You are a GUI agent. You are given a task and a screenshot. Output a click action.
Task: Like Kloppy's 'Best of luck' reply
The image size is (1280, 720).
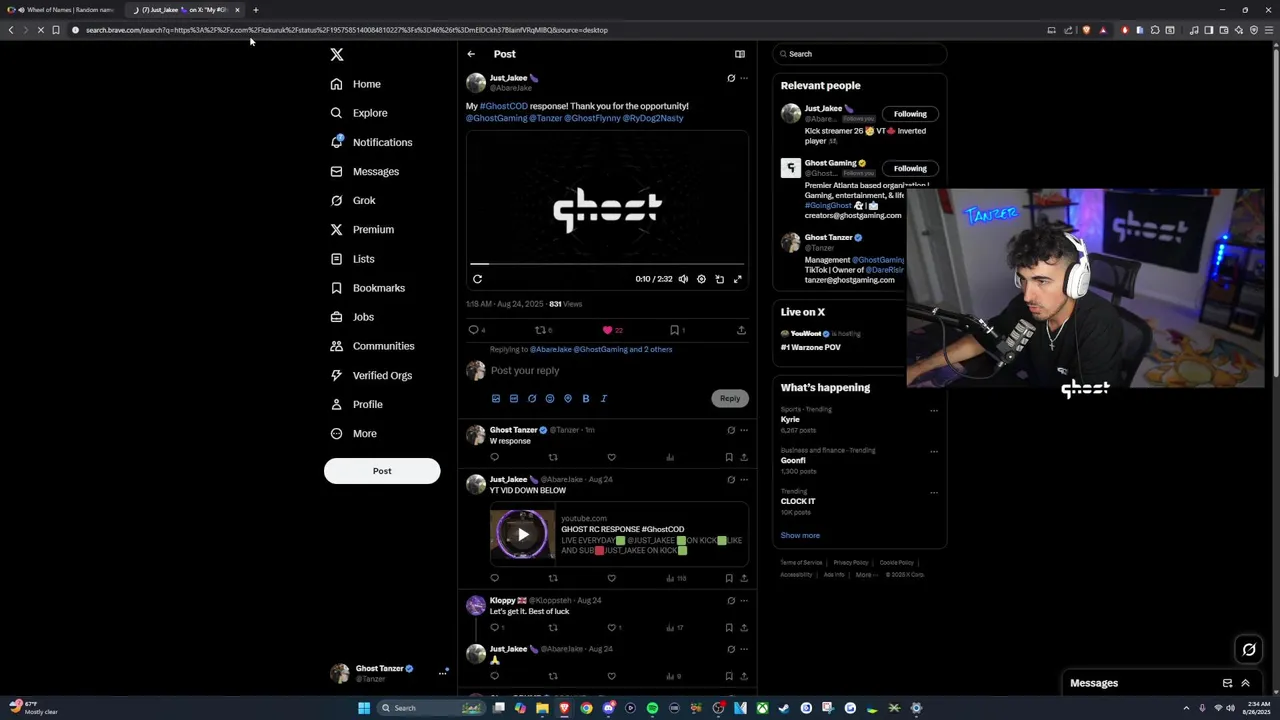pyautogui.click(x=611, y=628)
